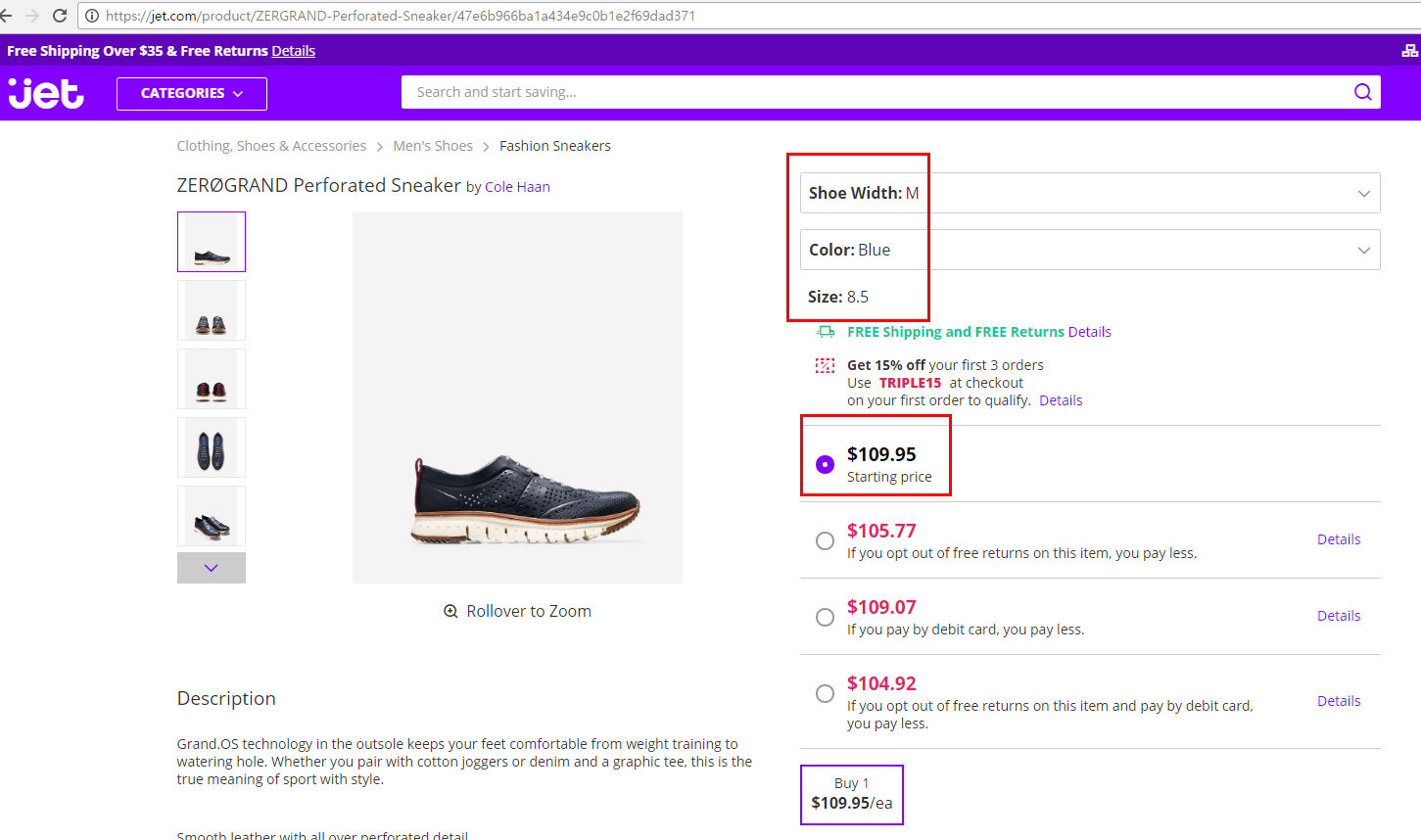This screenshot has width=1421, height=840.
Task: Click the sitemap icon in top banner
Action: point(1409,51)
